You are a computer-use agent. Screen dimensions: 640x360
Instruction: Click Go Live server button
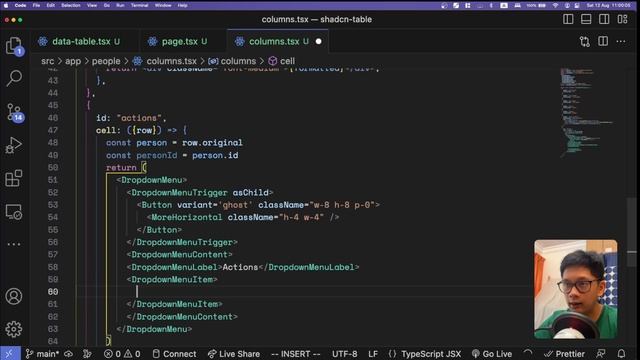(x=492, y=353)
